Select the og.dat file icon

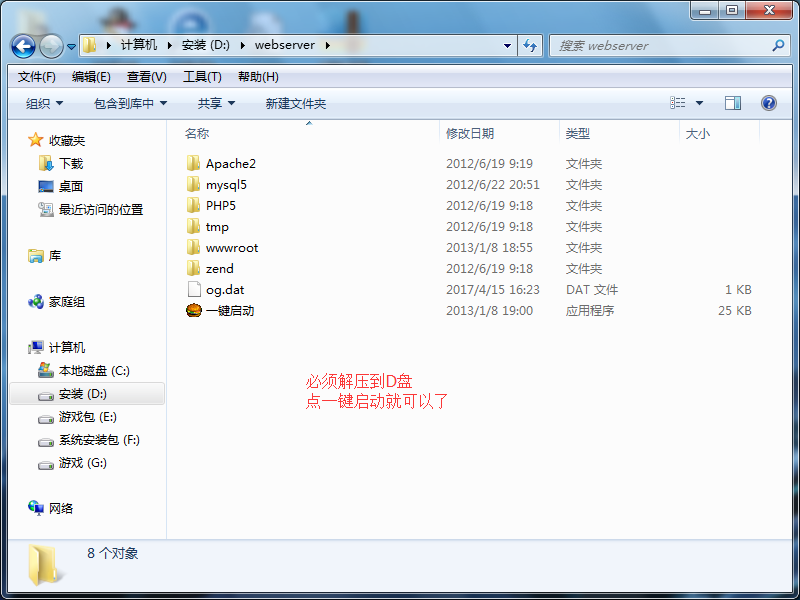[194, 289]
